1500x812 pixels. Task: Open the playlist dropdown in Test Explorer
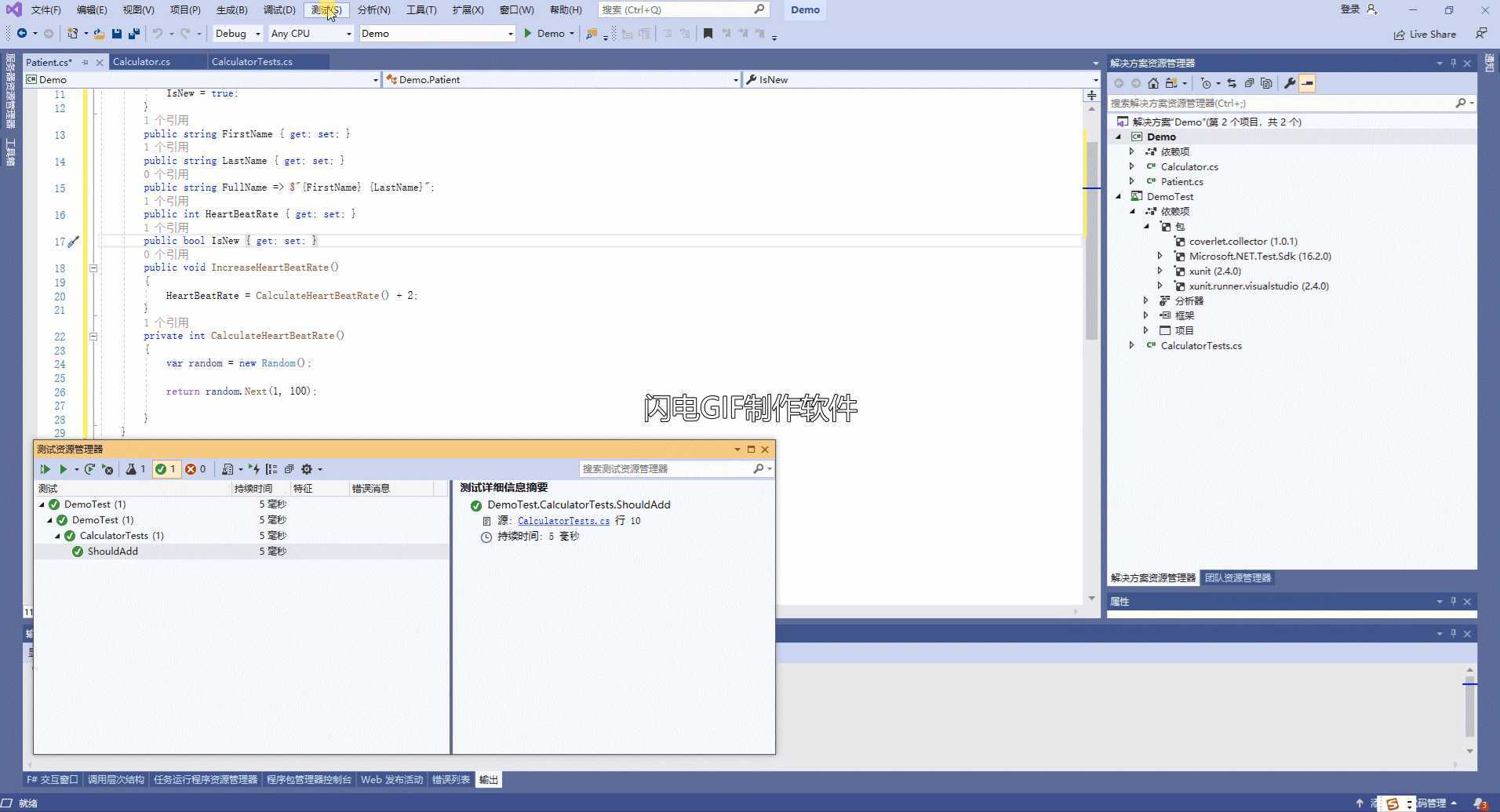[x=231, y=469]
